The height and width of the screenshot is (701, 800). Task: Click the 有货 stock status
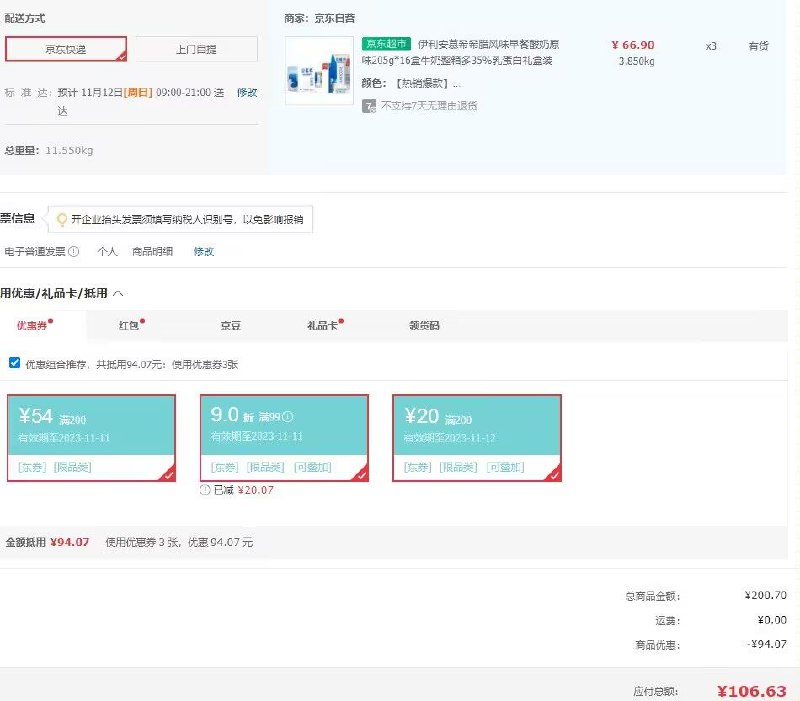[759, 46]
